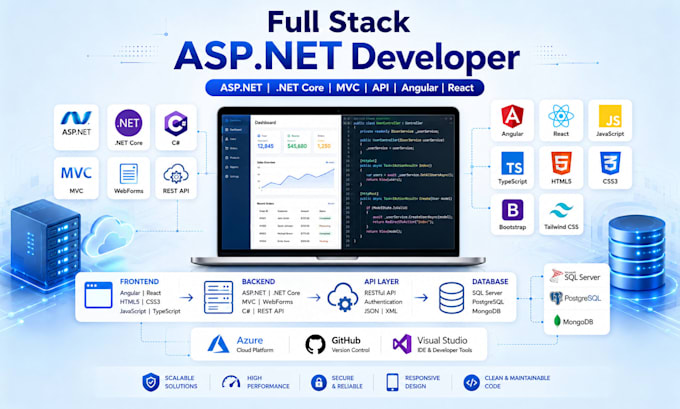
Task: Select ".NET Core" in the blue pill banner
Action: (x=300, y=88)
